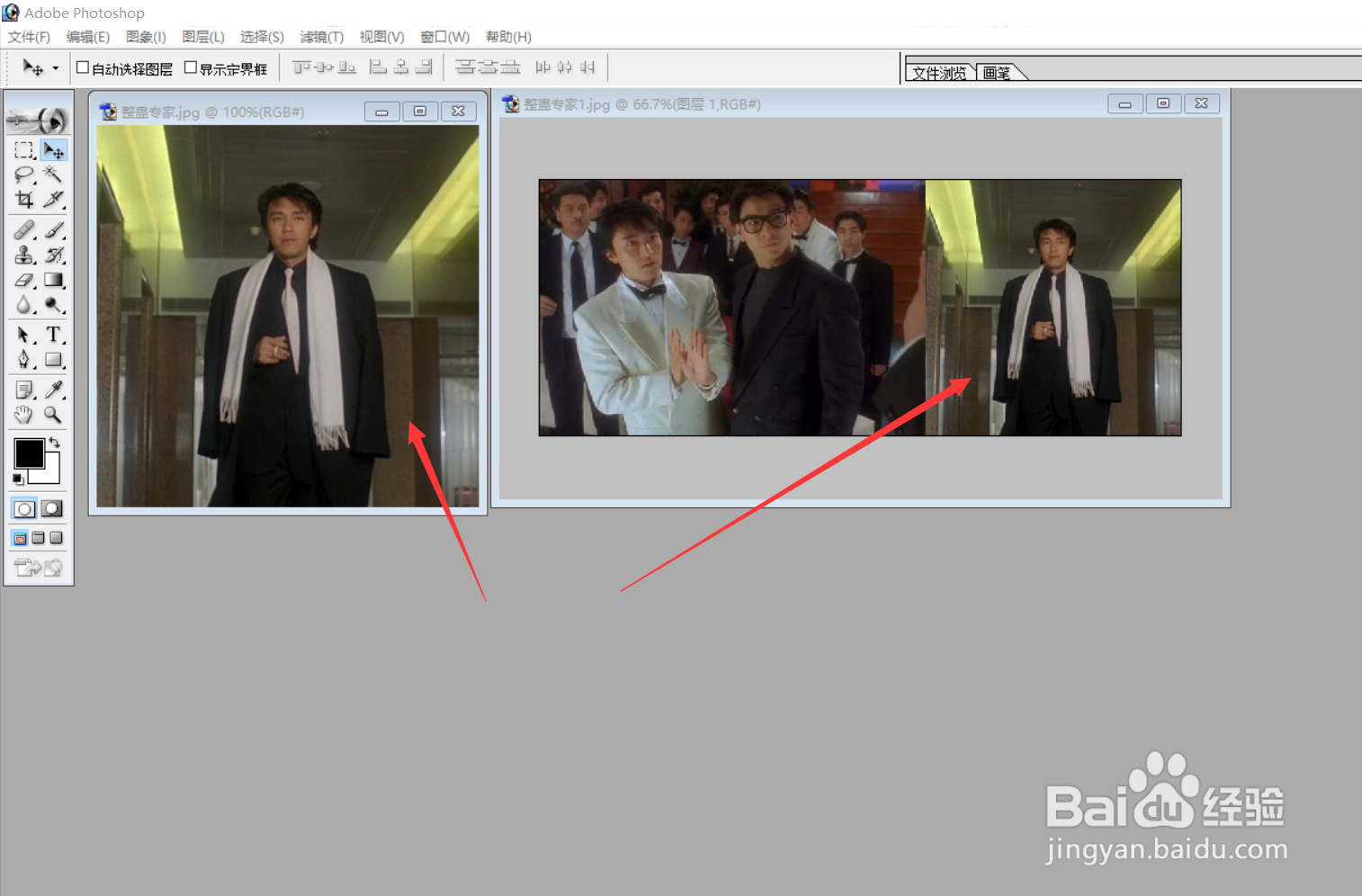1362x896 pixels.
Task: Click Distribute Left Edges icon
Action: [x=542, y=67]
